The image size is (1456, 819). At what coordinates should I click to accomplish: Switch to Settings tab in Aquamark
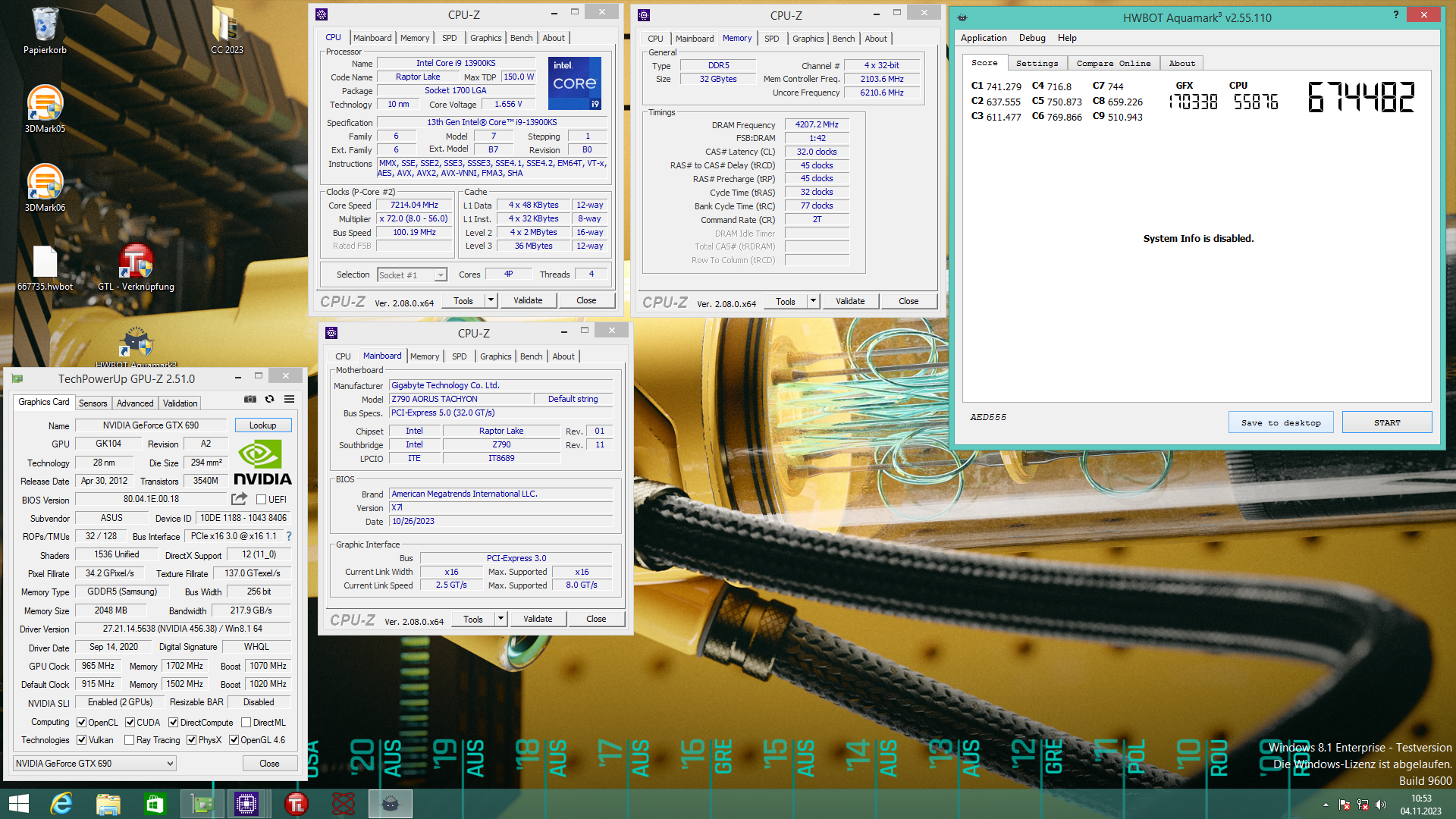tap(1037, 63)
